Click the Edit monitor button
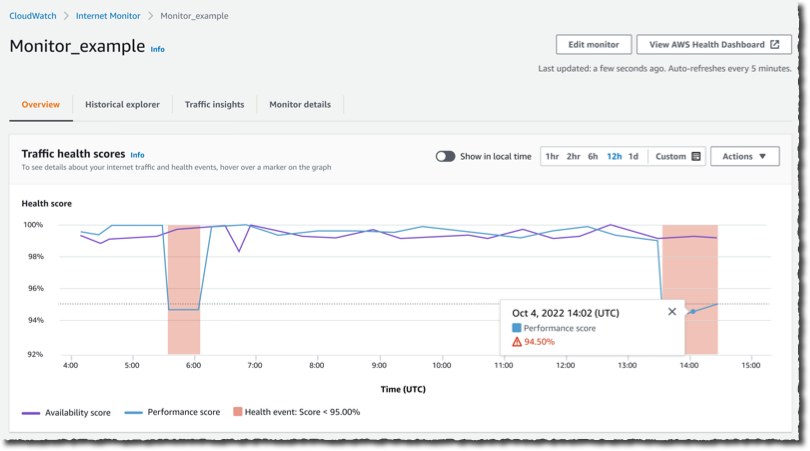The width and height of the screenshot is (810, 451). pos(594,44)
